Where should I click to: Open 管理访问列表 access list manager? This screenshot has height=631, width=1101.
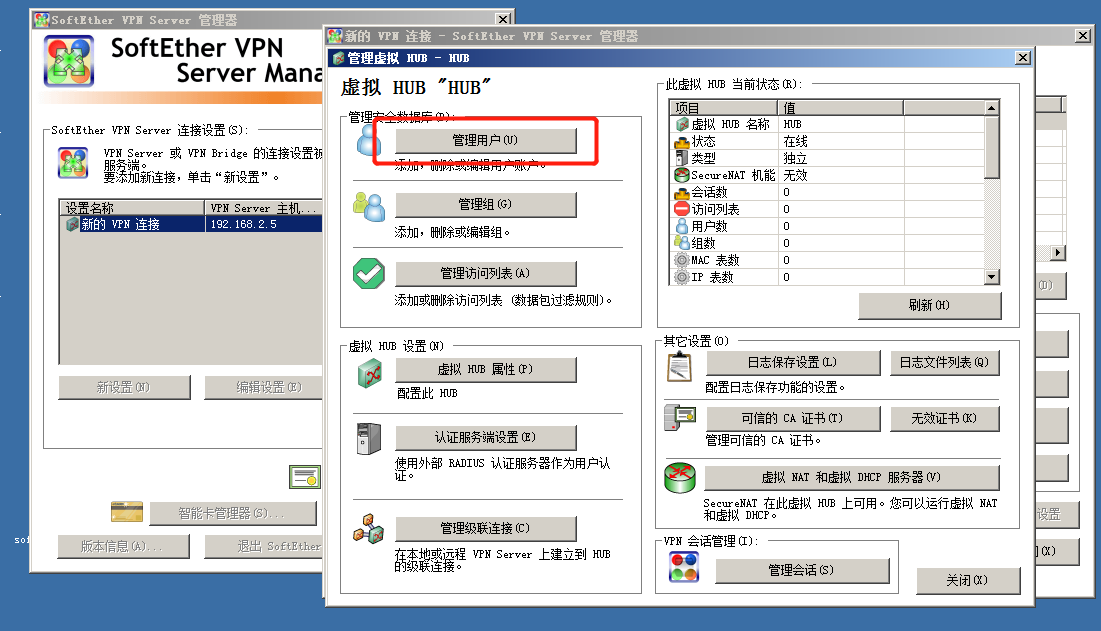[486, 273]
